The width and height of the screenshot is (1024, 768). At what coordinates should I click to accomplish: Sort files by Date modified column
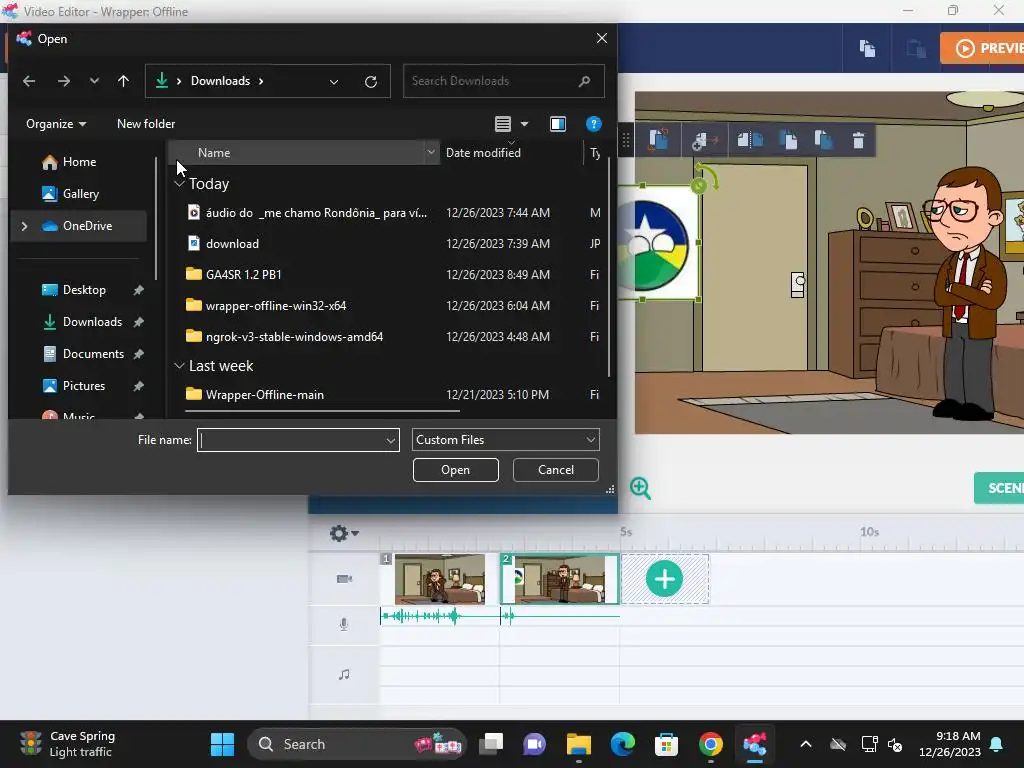pos(483,153)
